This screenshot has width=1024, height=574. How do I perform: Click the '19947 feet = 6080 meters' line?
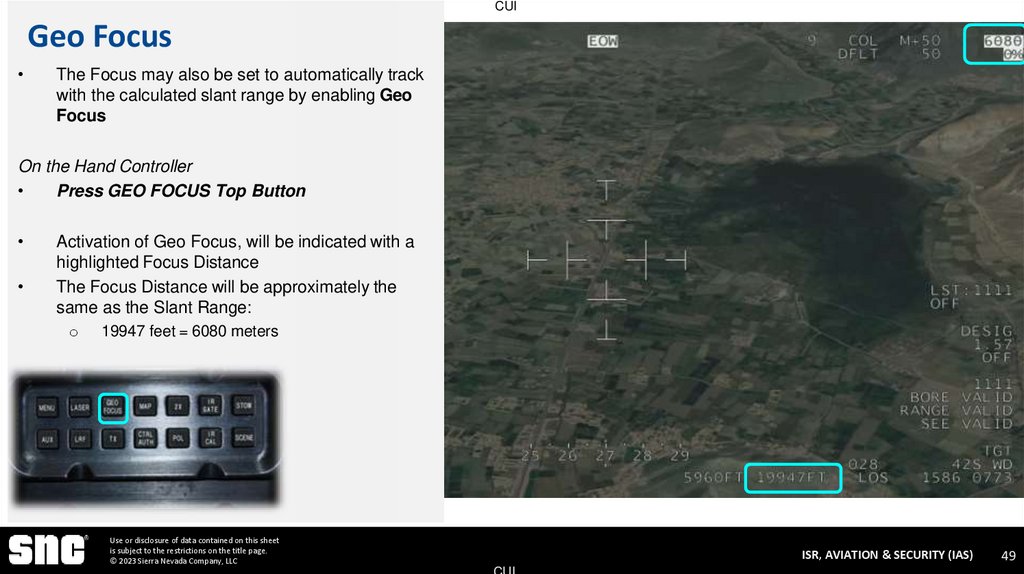[189, 331]
